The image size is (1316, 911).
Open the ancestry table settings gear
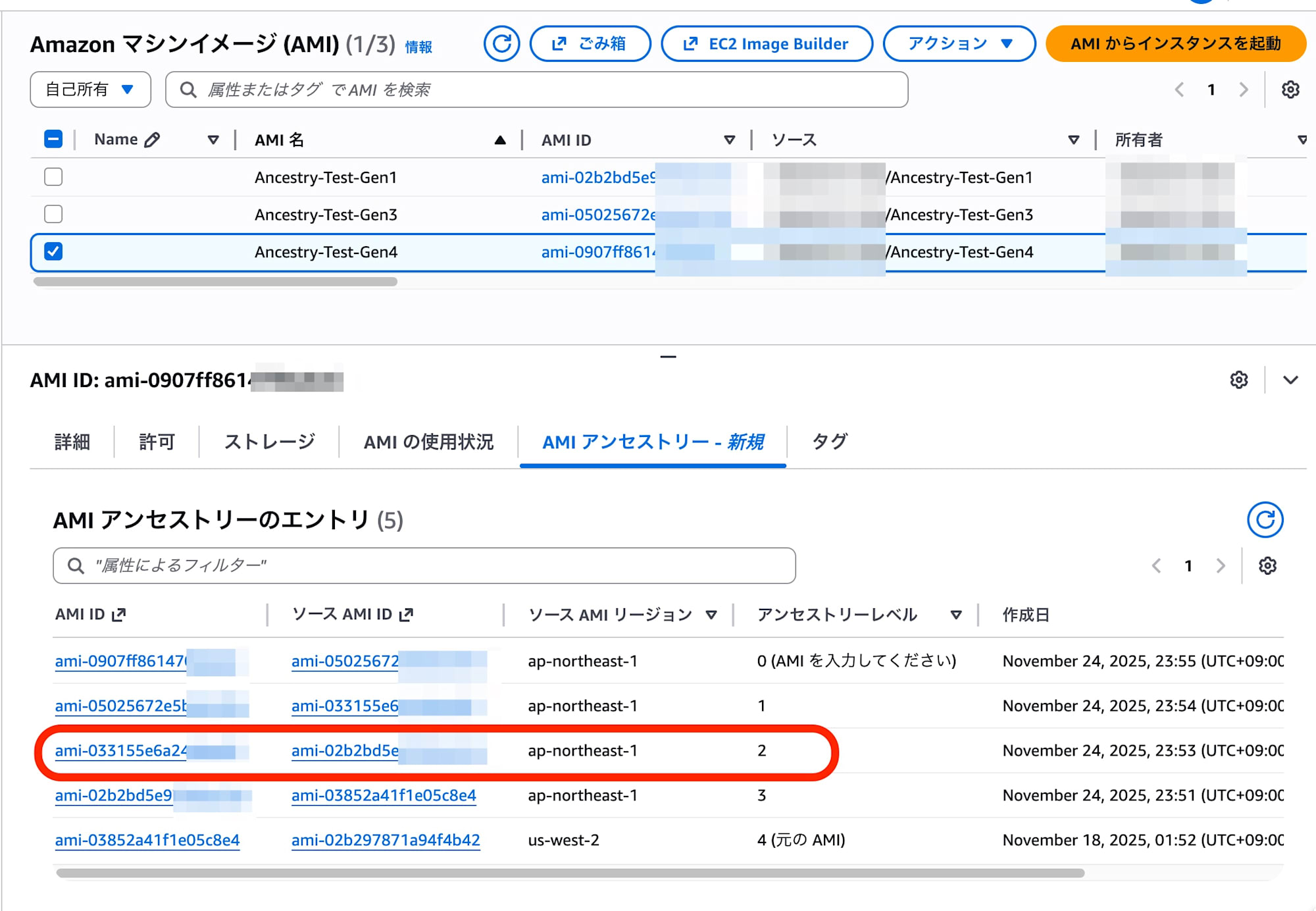1267,565
